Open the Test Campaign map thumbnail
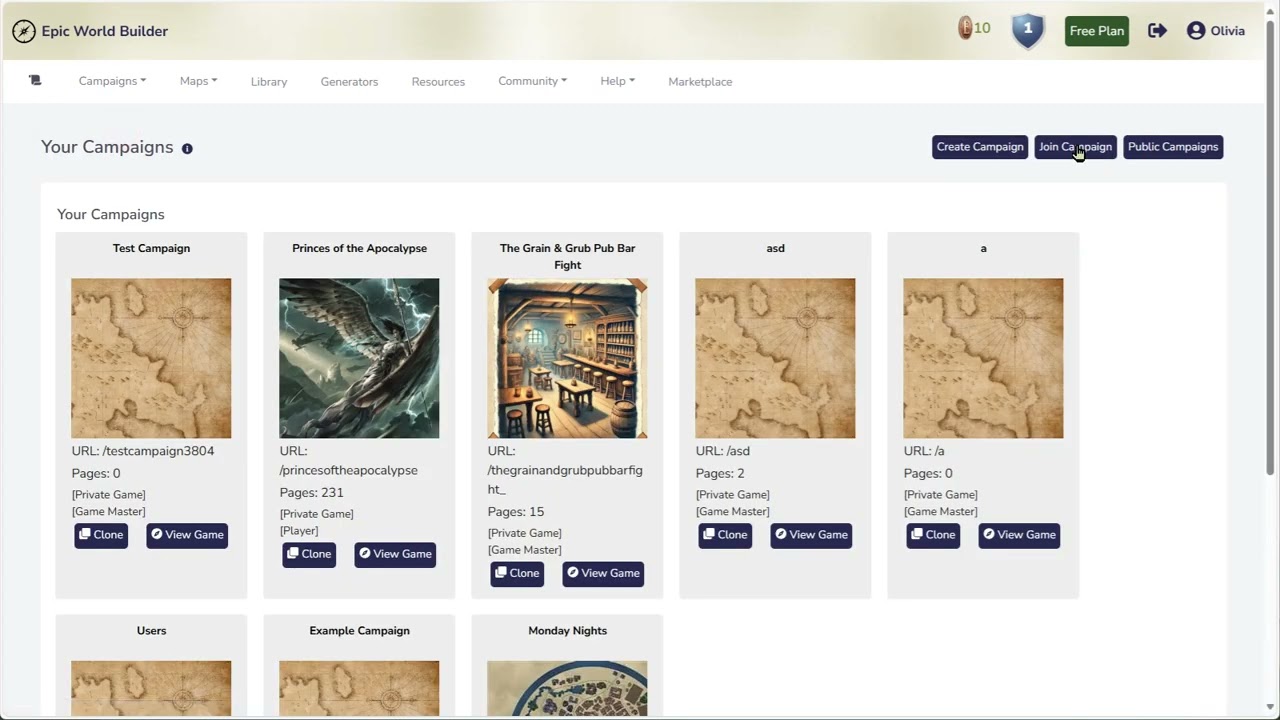This screenshot has width=1280, height=720. coord(151,358)
